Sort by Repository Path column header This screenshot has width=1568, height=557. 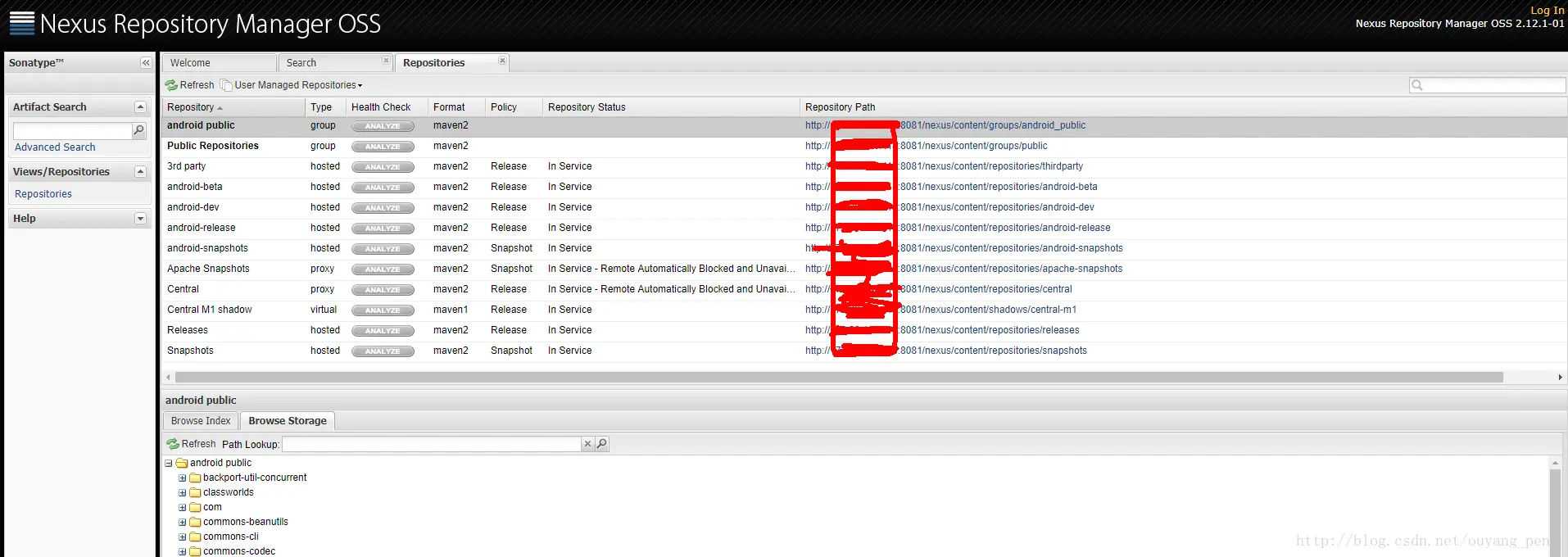1183,107
